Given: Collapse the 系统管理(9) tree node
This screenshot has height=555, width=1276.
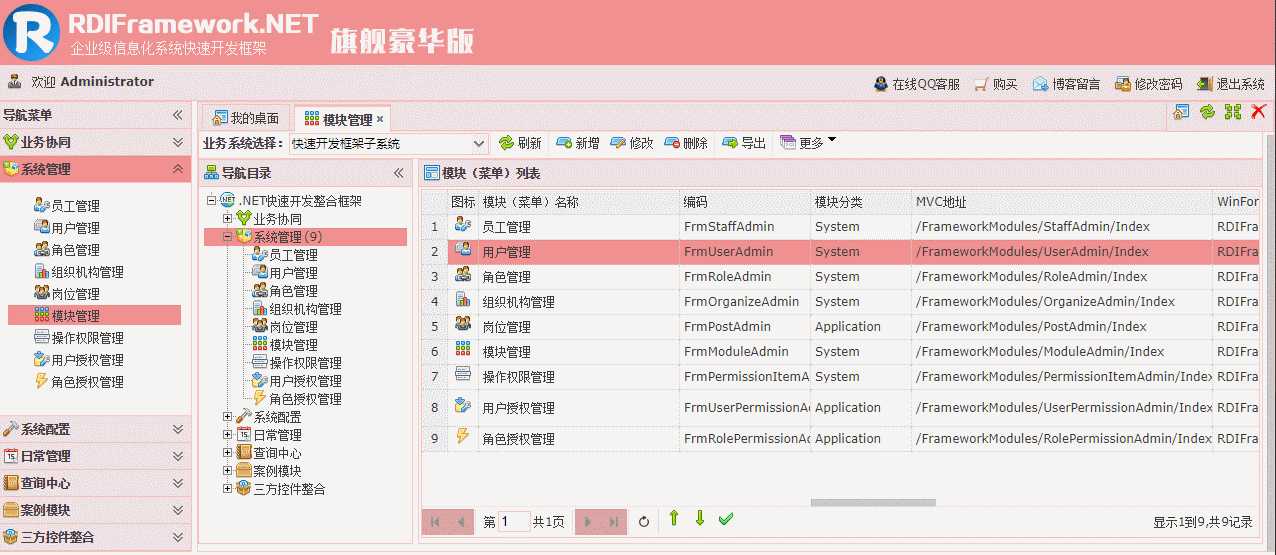Looking at the screenshot, I should 228,237.
